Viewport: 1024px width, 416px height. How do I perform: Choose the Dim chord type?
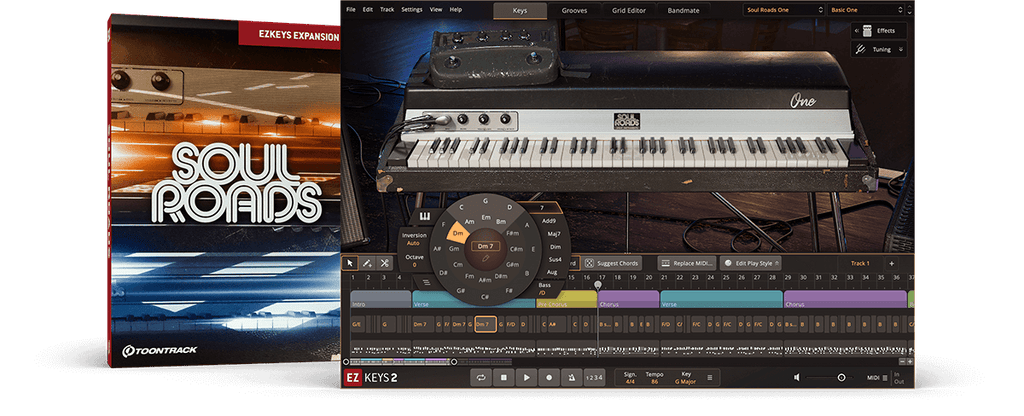[555, 247]
